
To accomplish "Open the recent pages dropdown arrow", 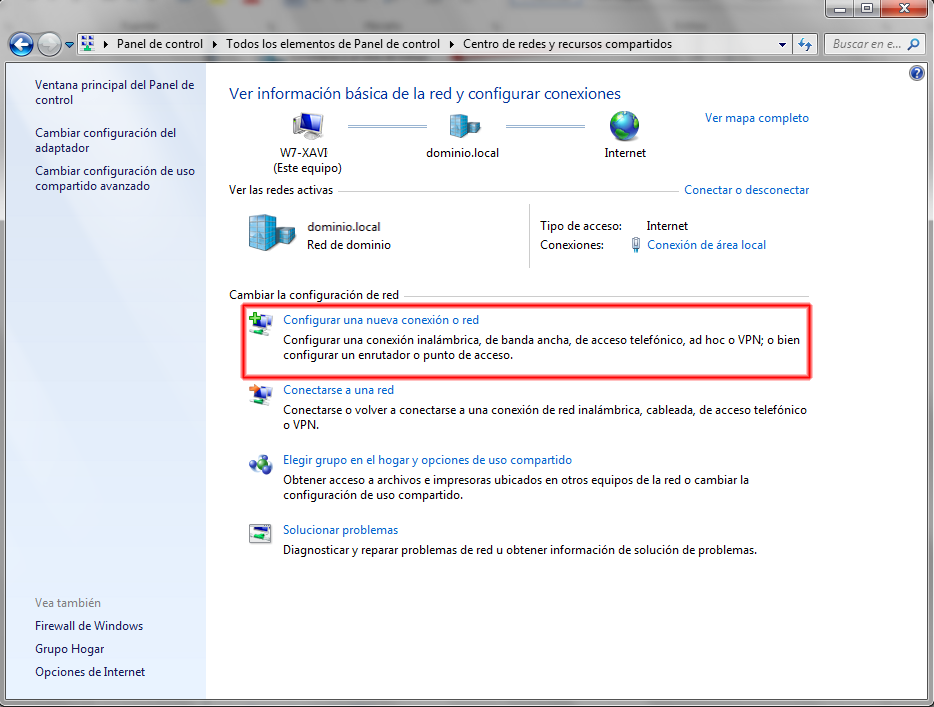I will click(x=69, y=45).
